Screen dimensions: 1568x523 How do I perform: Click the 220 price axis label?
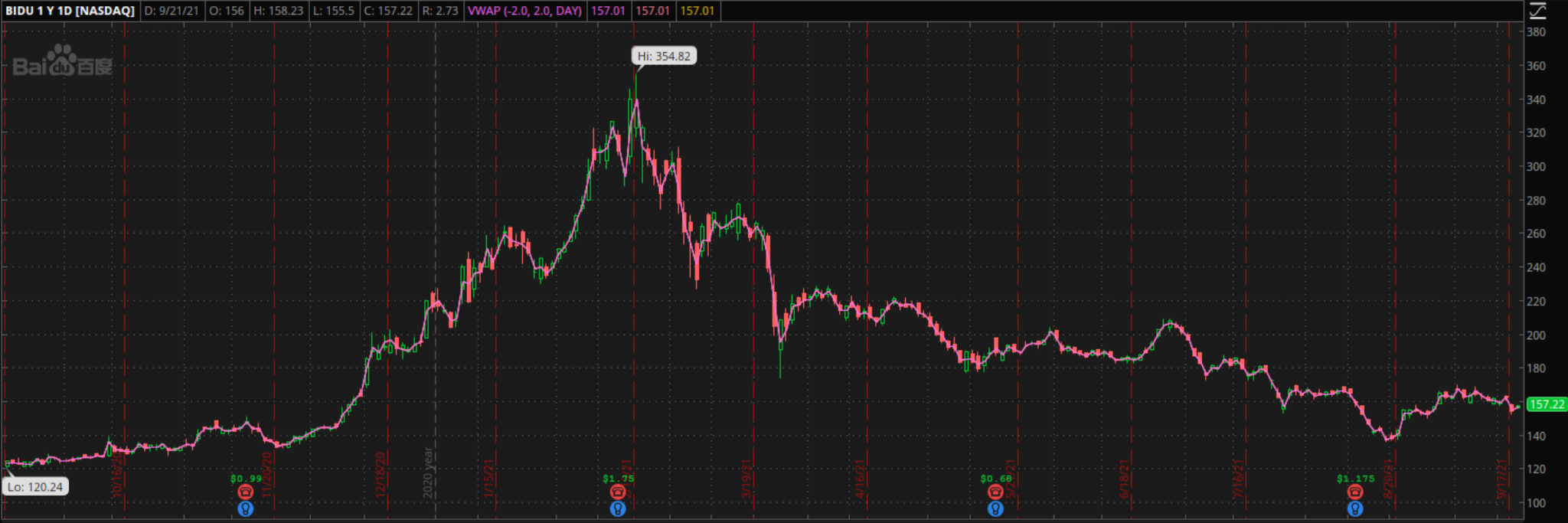coord(1536,302)
